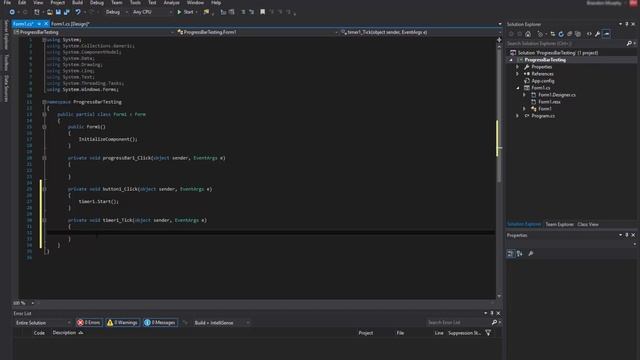Screen dimensions: 640x360
Task: Open the Help menu
Action: point(216,2)
